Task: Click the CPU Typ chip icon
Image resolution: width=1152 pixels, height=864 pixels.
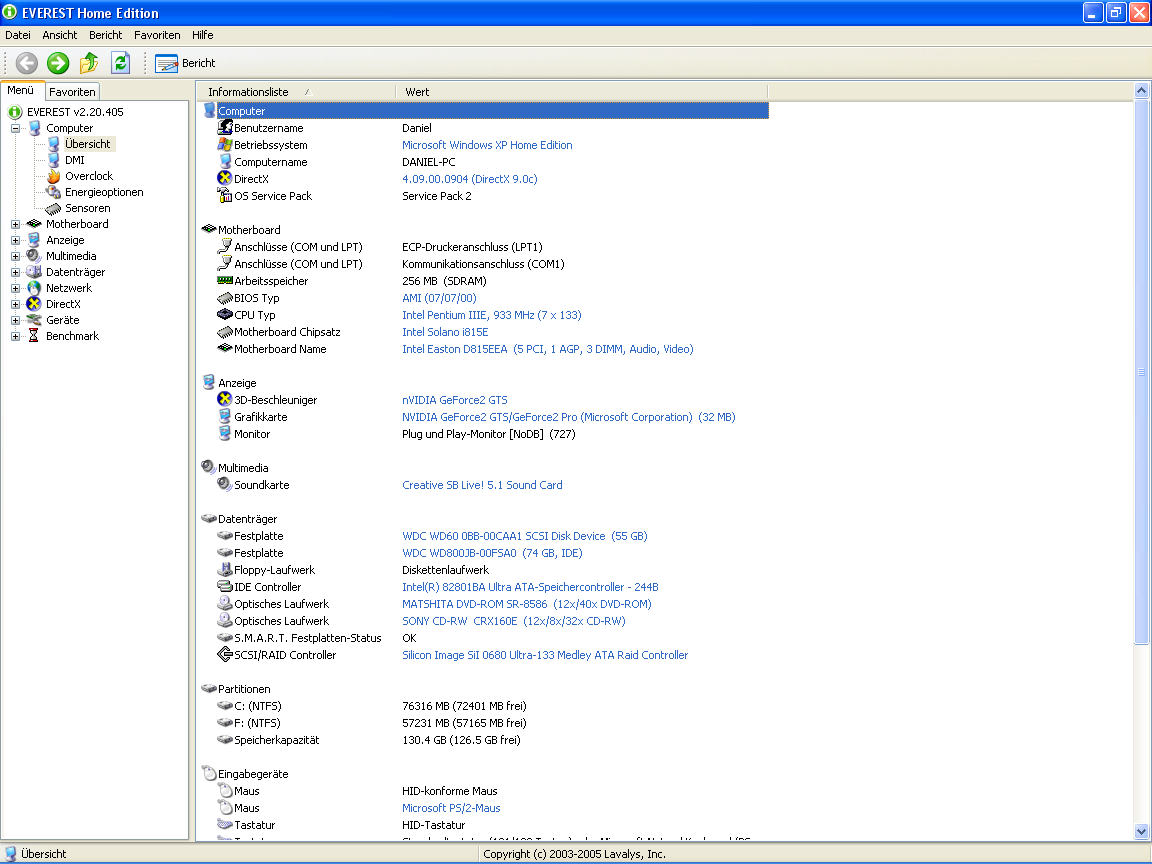Action: 225,314
